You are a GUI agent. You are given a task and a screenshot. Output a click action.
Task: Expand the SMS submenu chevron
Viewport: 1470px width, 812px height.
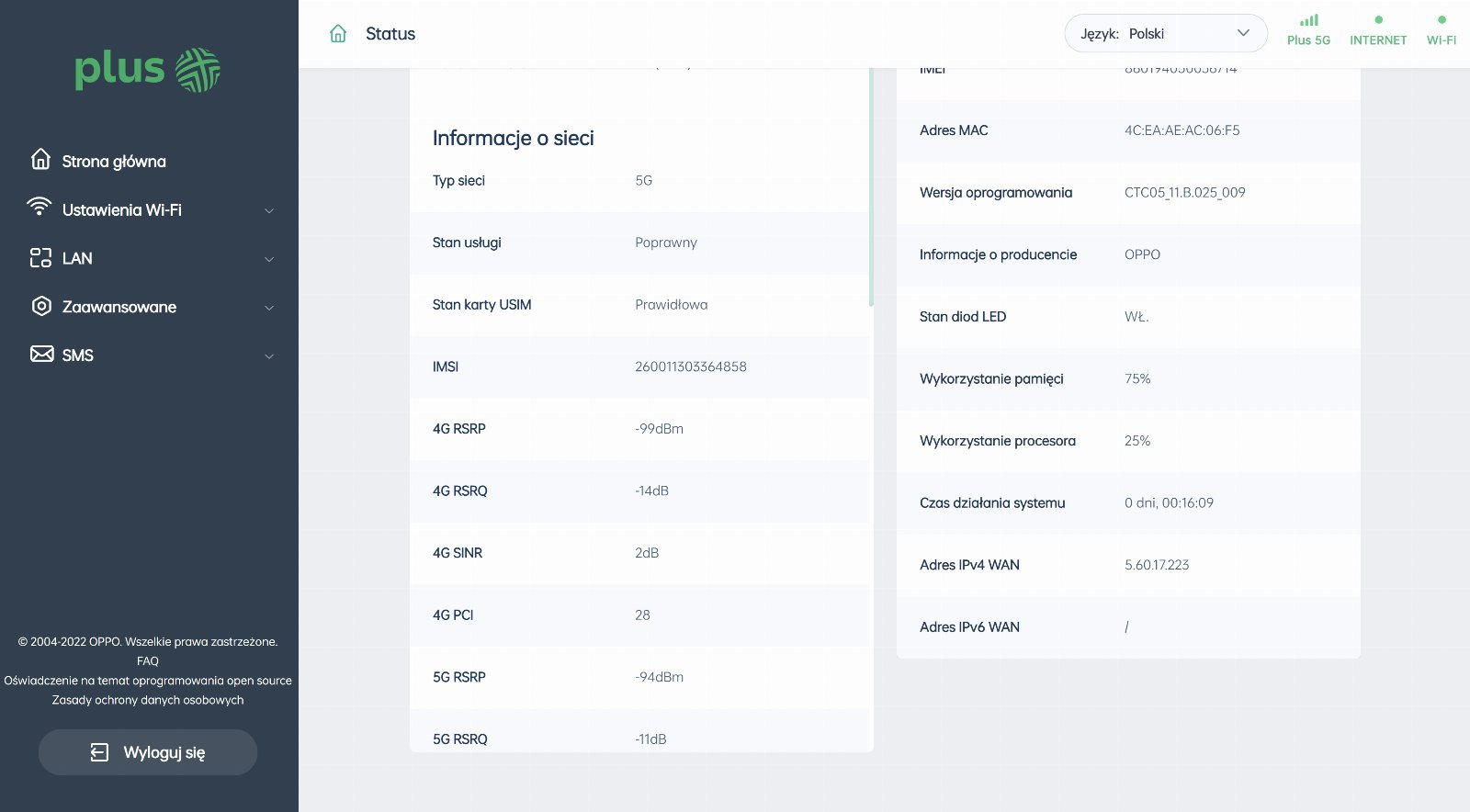(269, 356)
